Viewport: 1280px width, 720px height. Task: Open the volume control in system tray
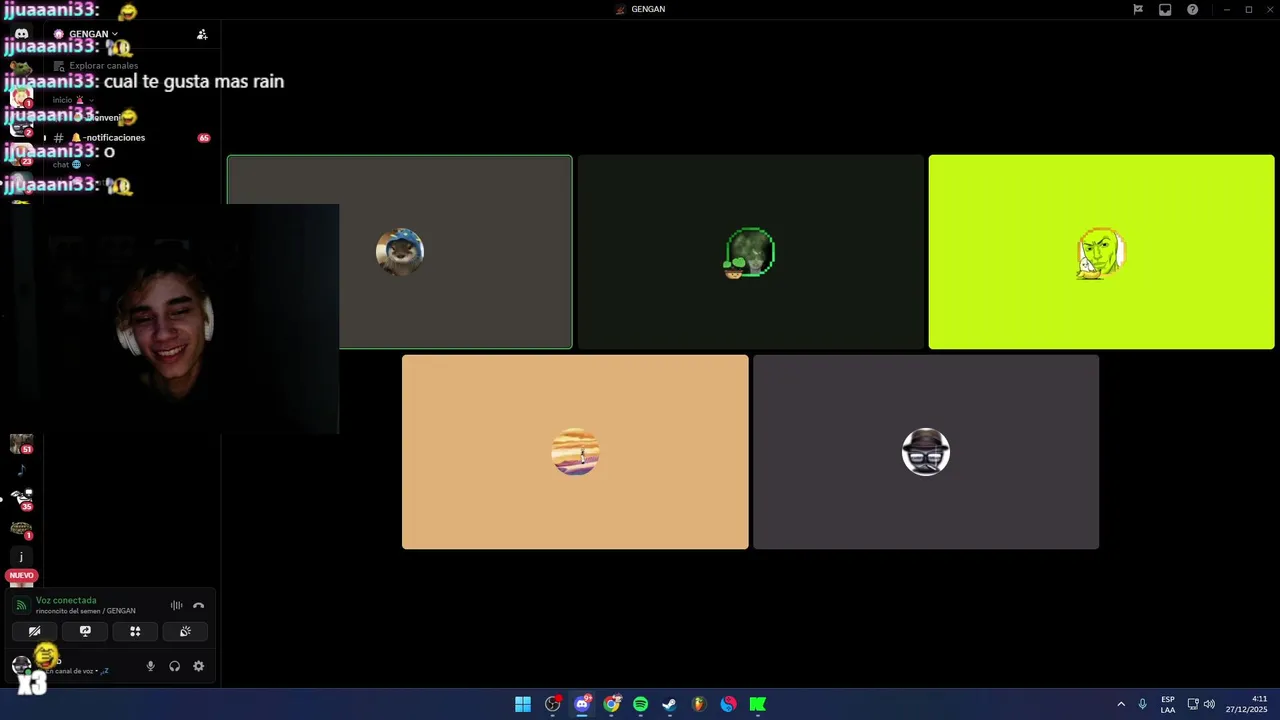[x=1209, y=704]
